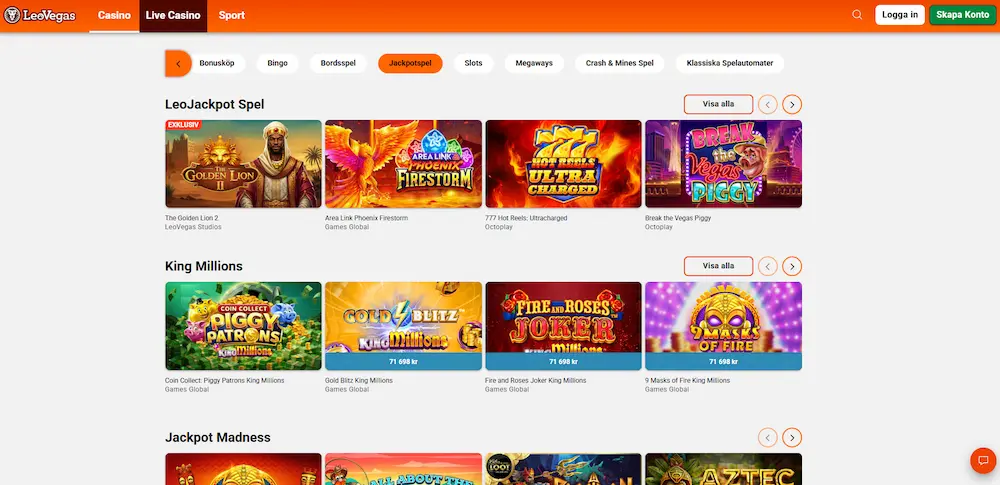Open Area Link Phoenix Firestorm thumbnail
The height and width of the screenshot is (485, 1000).
(403, 164)
